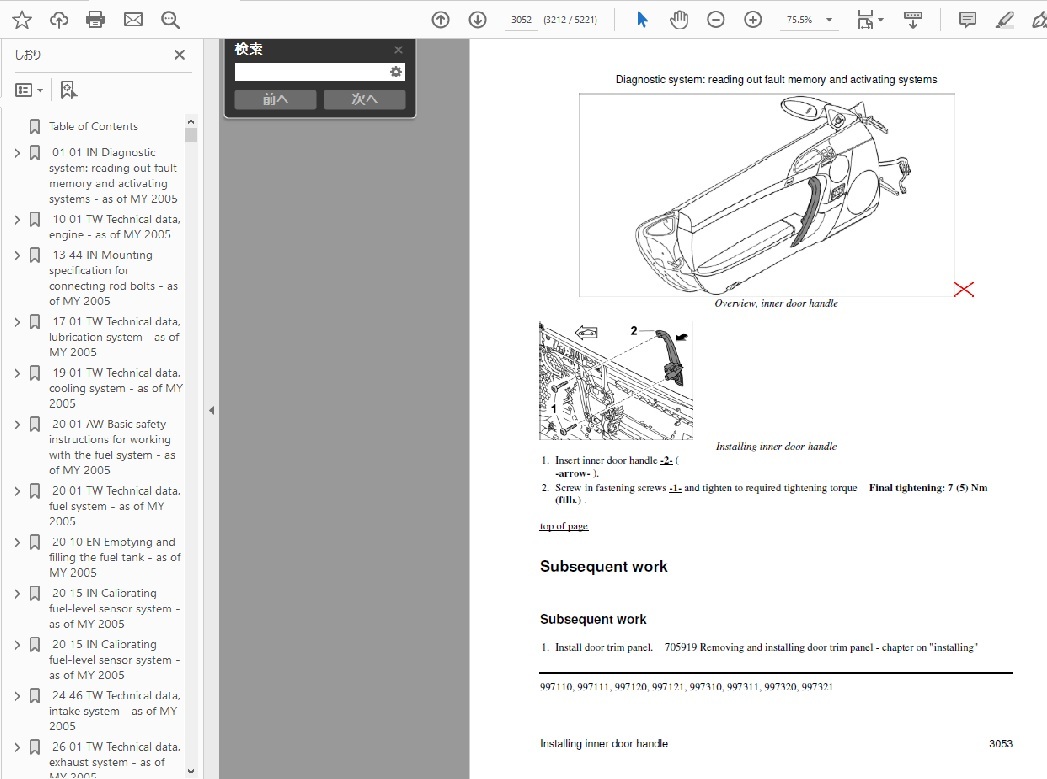The height and width of the screenshot is (779, 1047).
Task: Click the inner door handle overview image
Action: tap(767, 195)
